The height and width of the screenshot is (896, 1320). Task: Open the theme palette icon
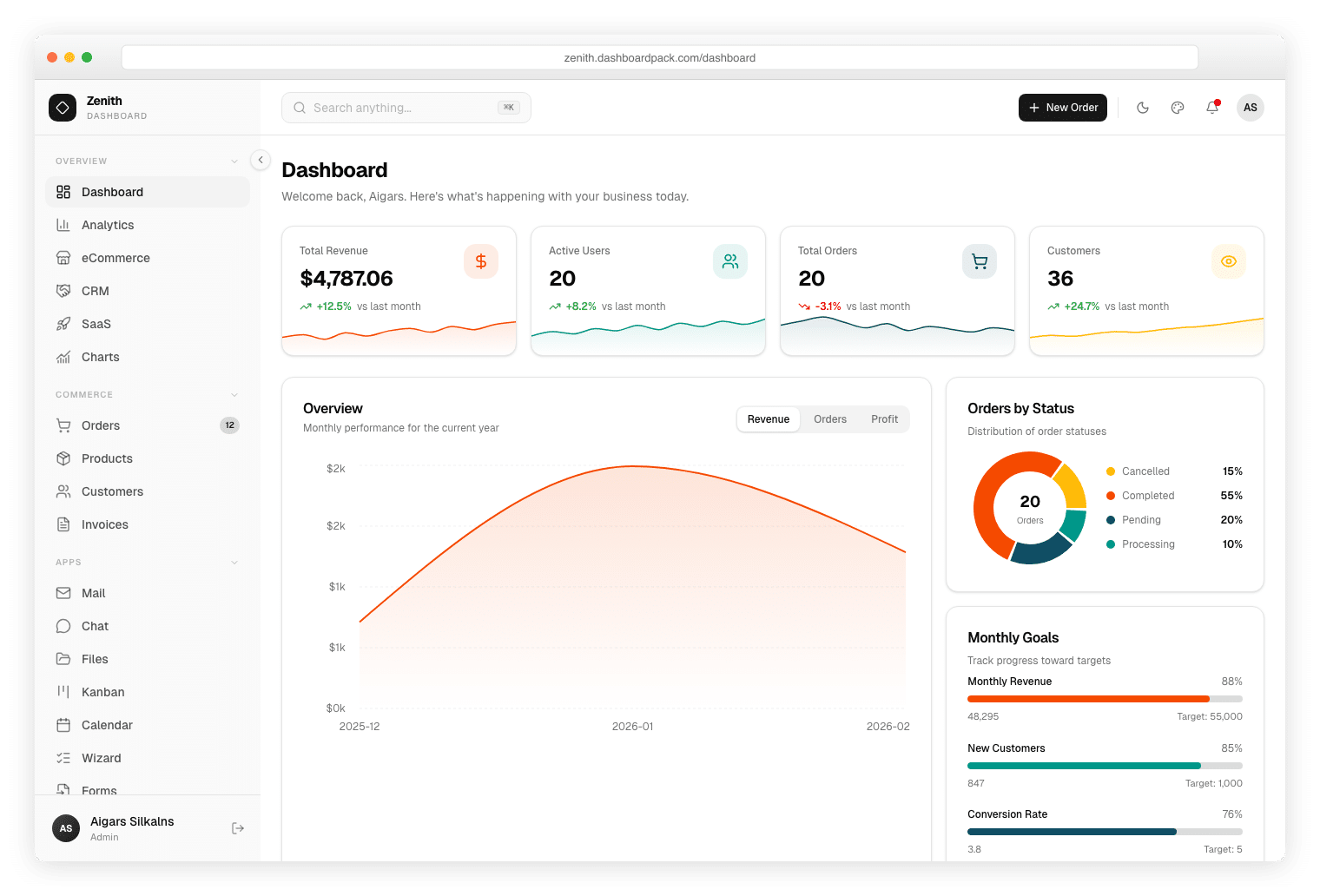coord(1178,108)
